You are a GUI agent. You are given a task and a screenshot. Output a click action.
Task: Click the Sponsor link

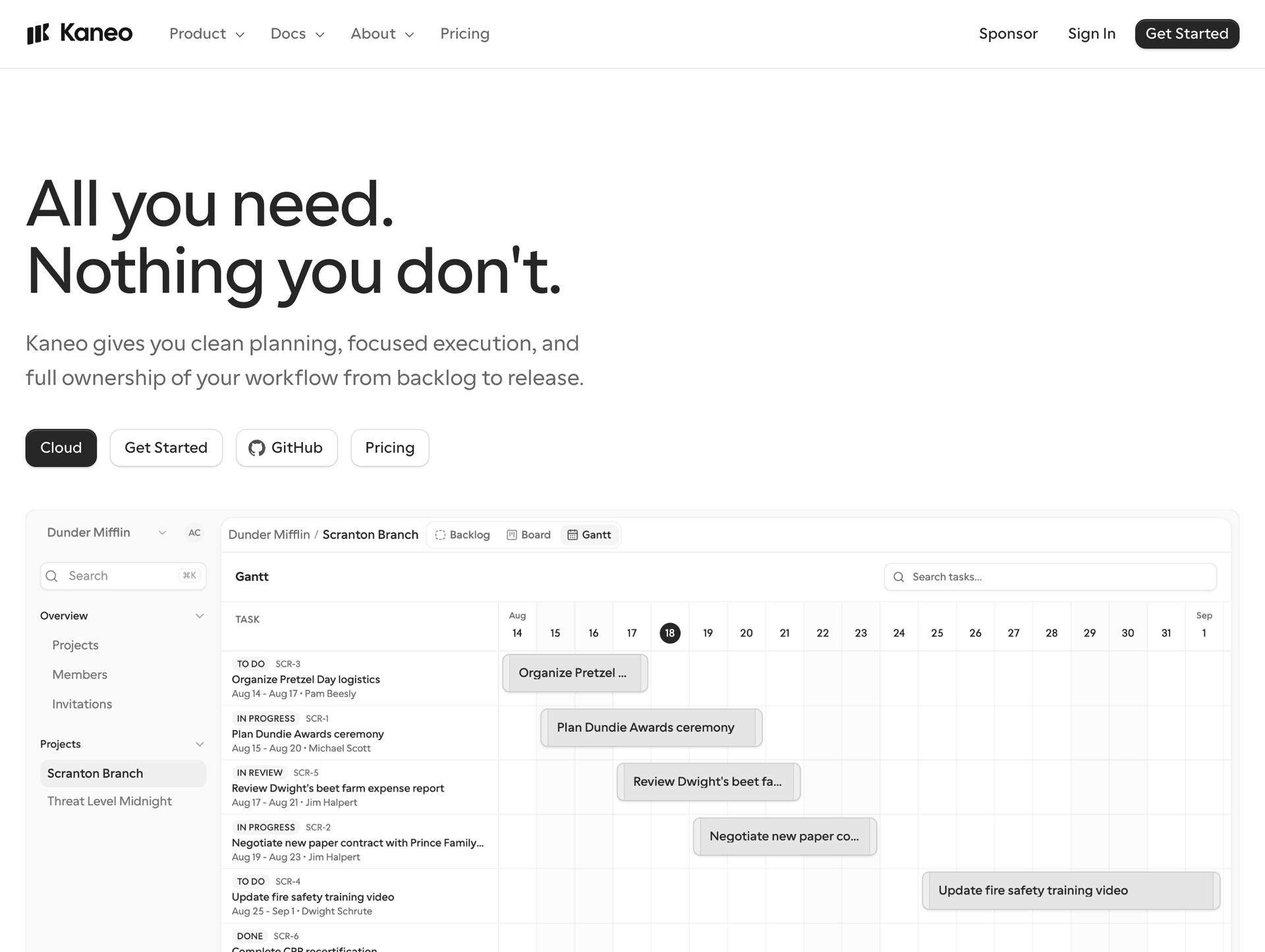point(1008,34)
